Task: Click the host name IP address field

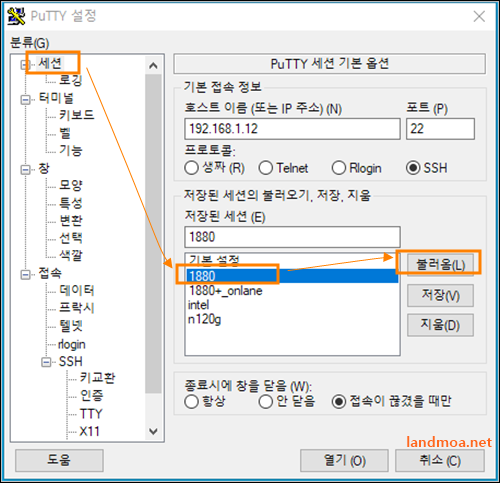Action: coord(292,129)
